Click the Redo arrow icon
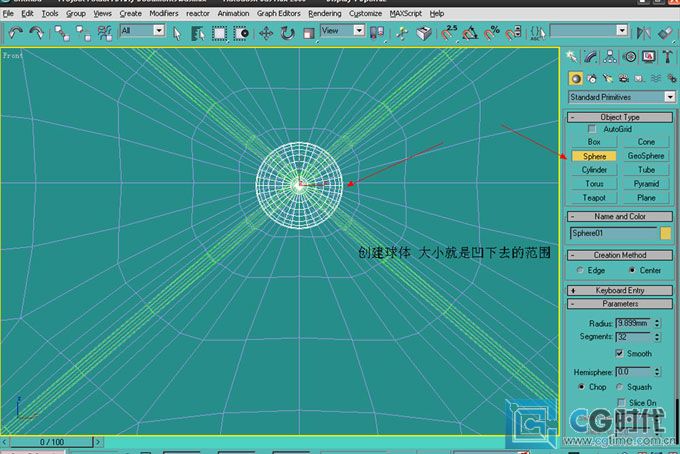This screenshot has height=454, width=680. (x=36, y=33)
